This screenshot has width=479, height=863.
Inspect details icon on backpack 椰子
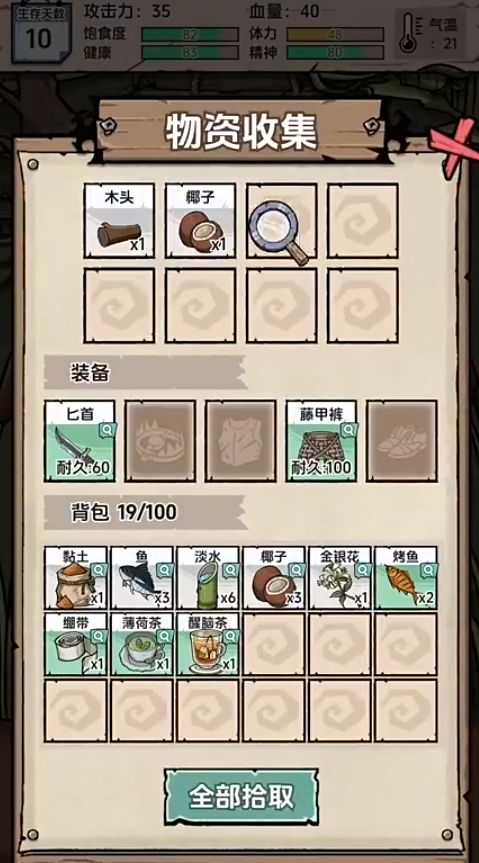pyautogui.click(x=297, y=570)
